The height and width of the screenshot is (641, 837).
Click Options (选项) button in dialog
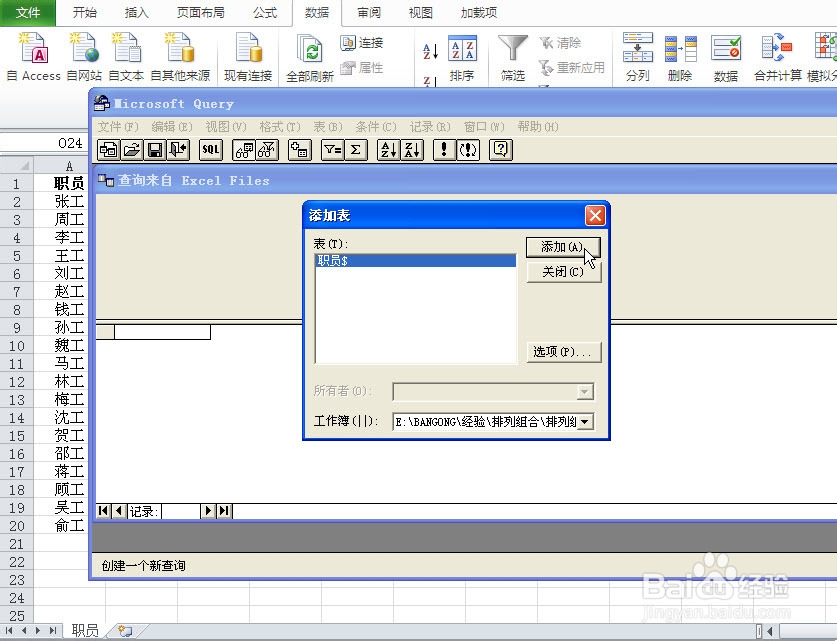pyautogui.click(x=563, y=352)
